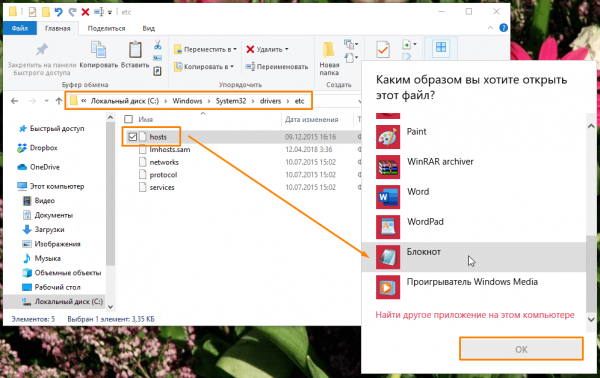
Task: Confirm with the OK button
Action: [x=521, y=349]
